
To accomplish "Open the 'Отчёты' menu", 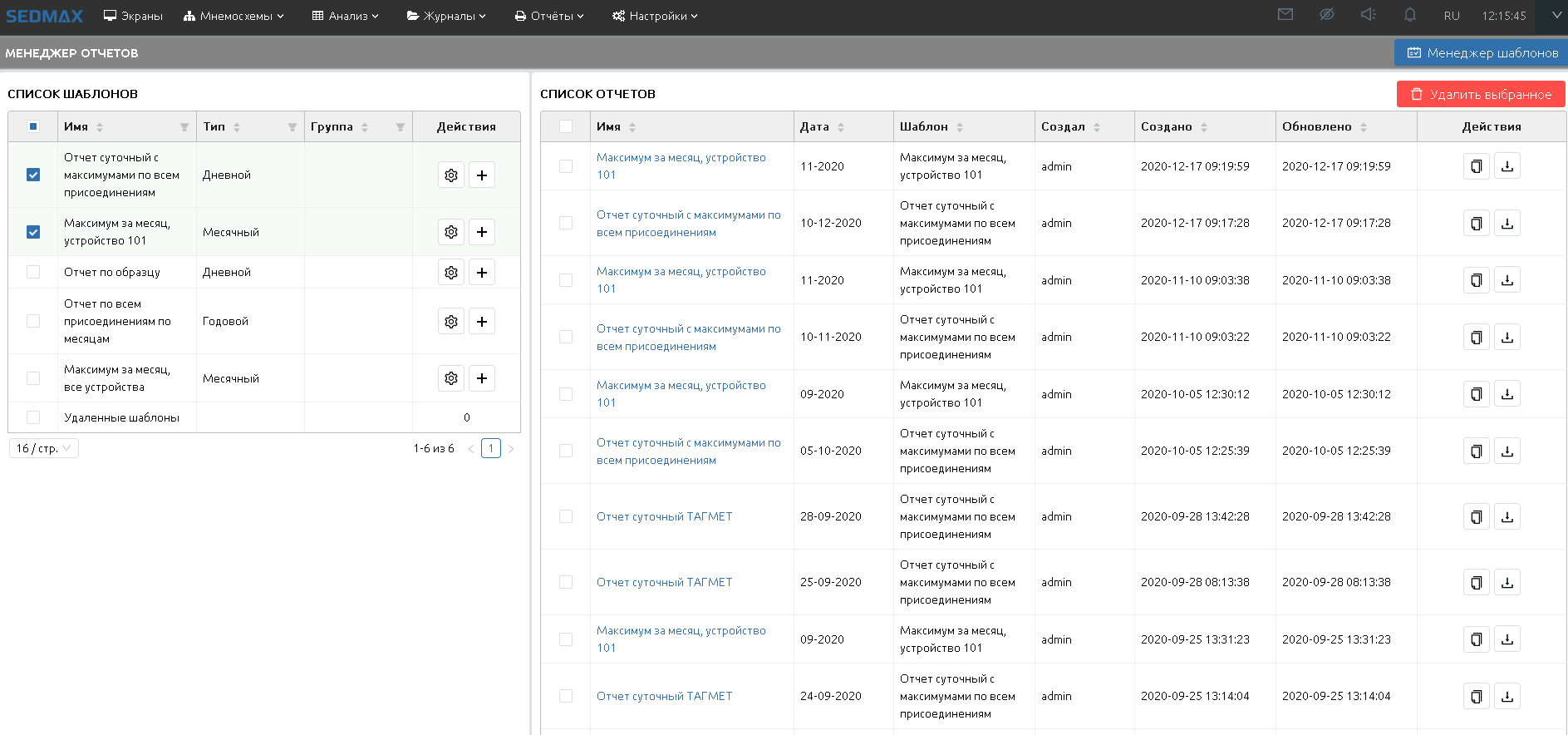I will point(549,16).
